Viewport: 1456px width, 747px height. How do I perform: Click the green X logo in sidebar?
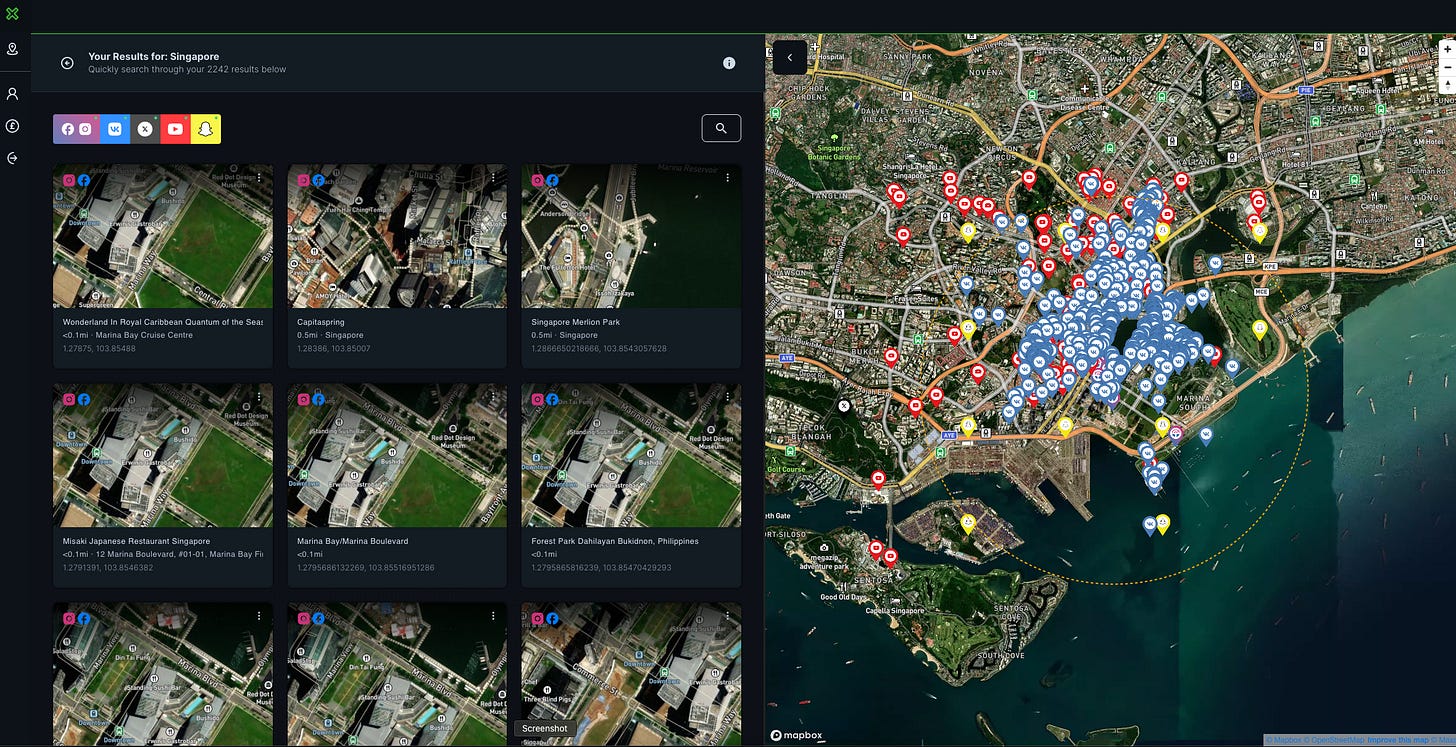pos(12,14)
